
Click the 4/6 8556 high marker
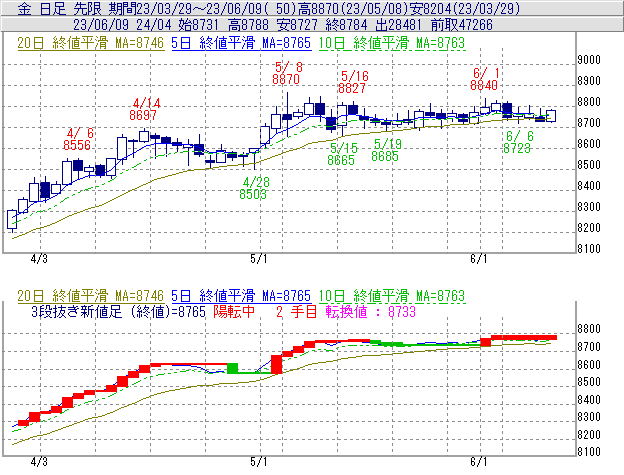(78, 139)
